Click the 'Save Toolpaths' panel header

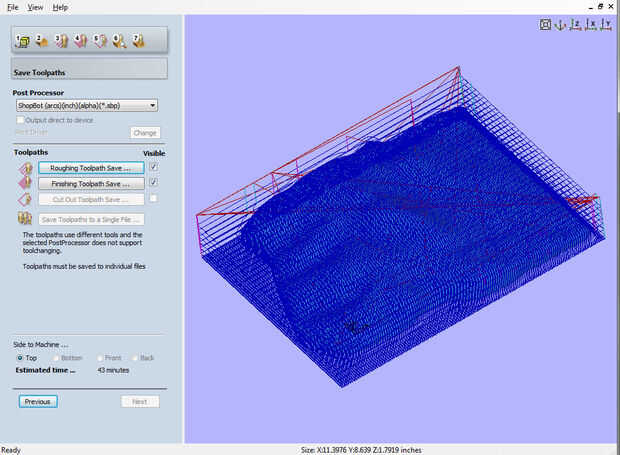pyautogui.click(x=89, y=69)
